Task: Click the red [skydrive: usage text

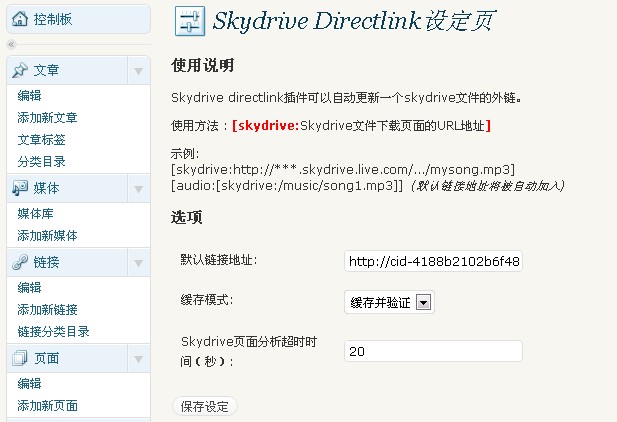Action: (266, 126)
